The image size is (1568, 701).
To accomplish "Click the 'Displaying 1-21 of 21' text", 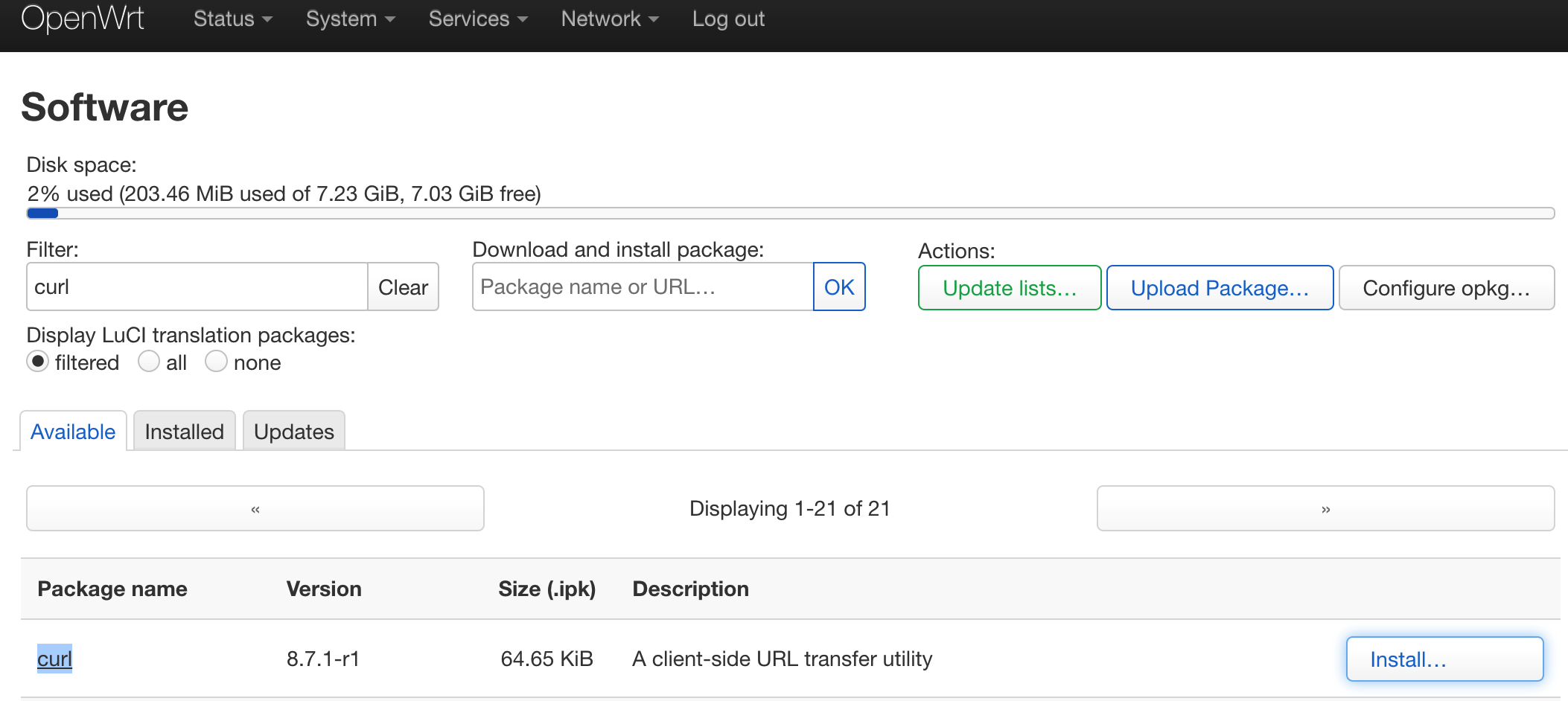I will click(790, 508).
